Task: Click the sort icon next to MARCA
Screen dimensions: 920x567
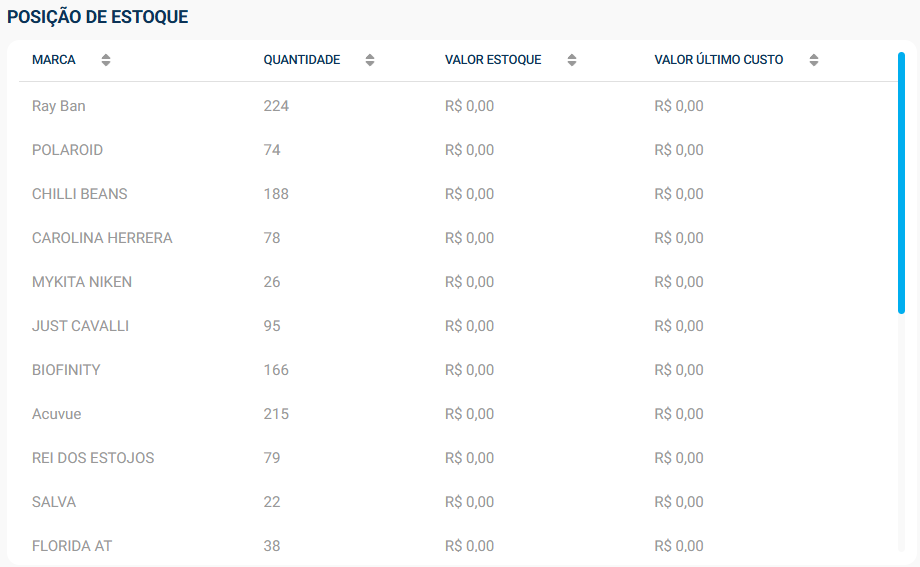Action: (106, 60)
